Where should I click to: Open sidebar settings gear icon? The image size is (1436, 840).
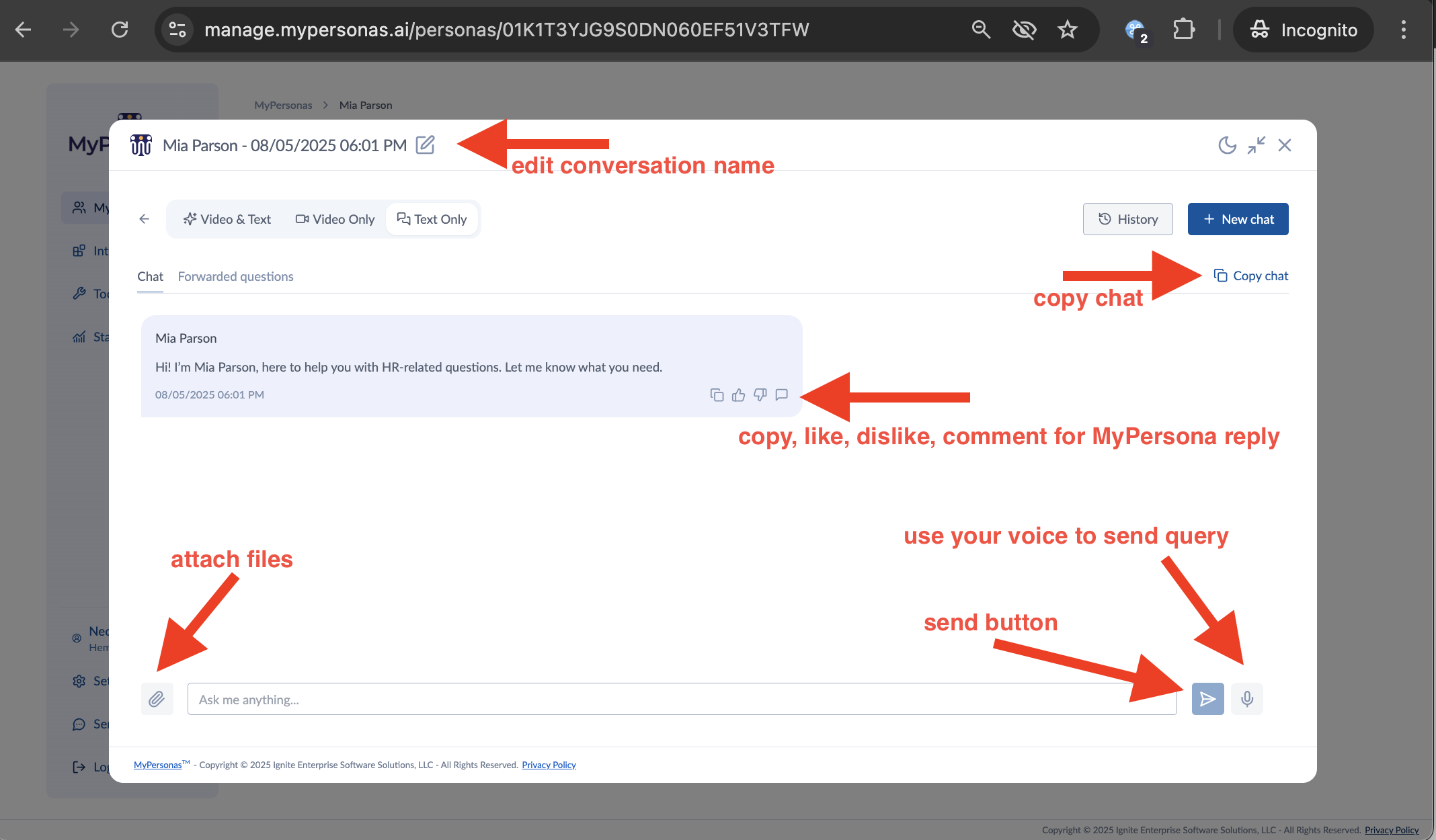(x=79, y=681)
